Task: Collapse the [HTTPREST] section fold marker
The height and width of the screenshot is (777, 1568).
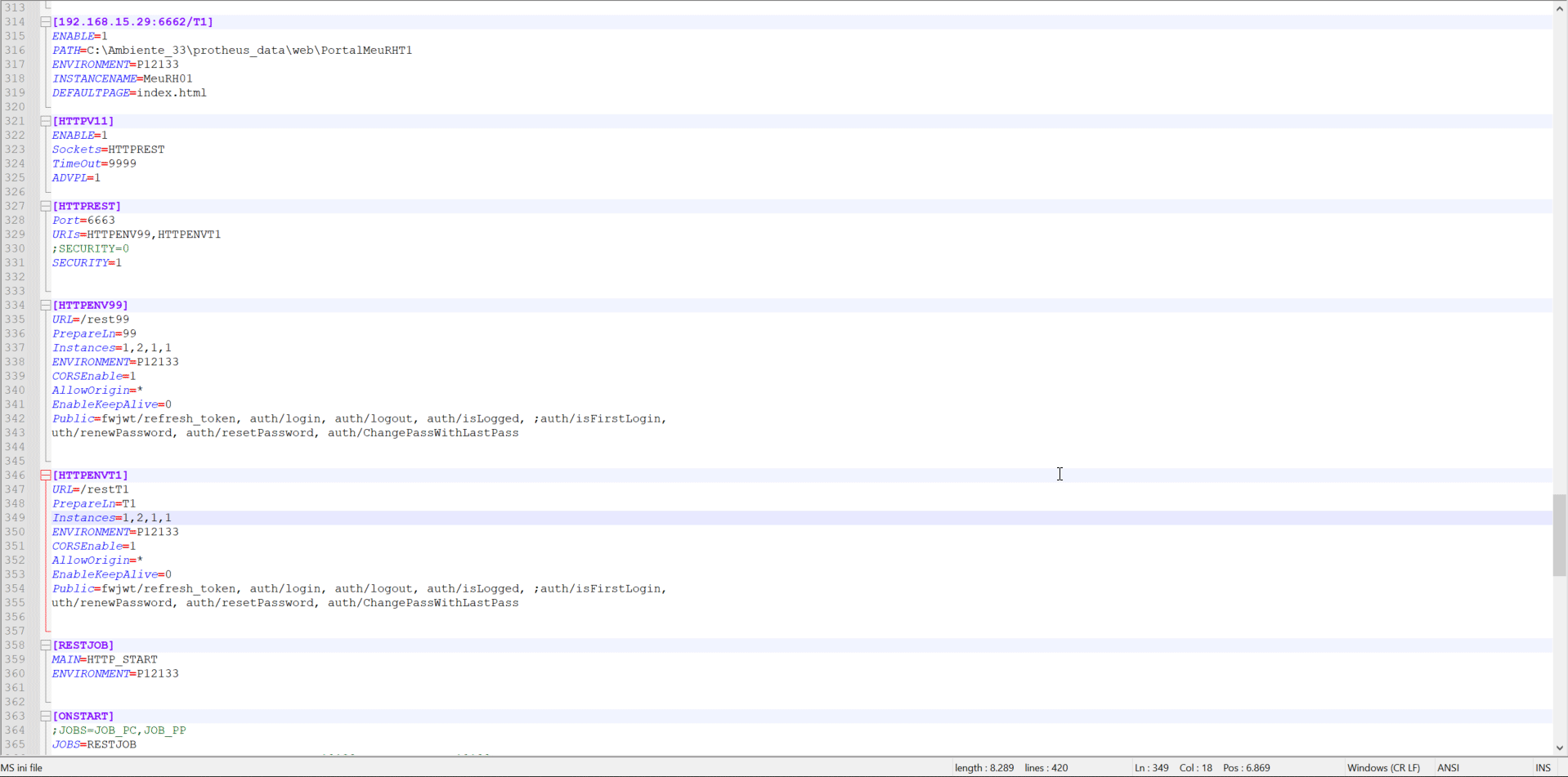Action: (x=46, y=206)
